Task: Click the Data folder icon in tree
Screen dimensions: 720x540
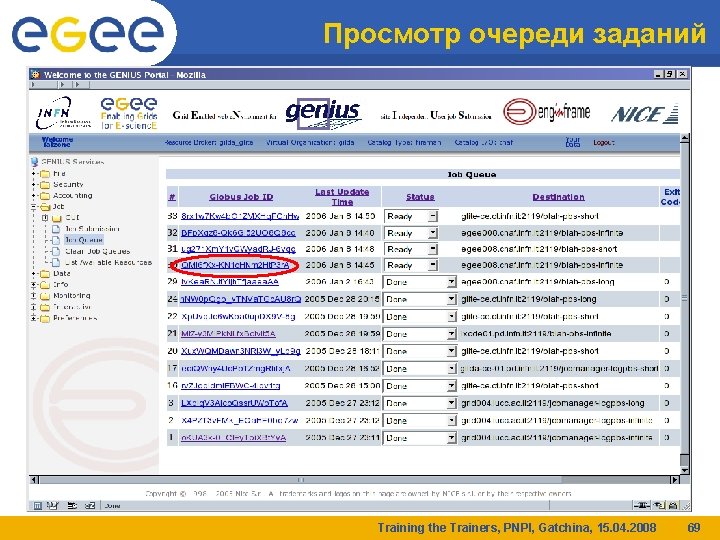Action: click(45, 274)
